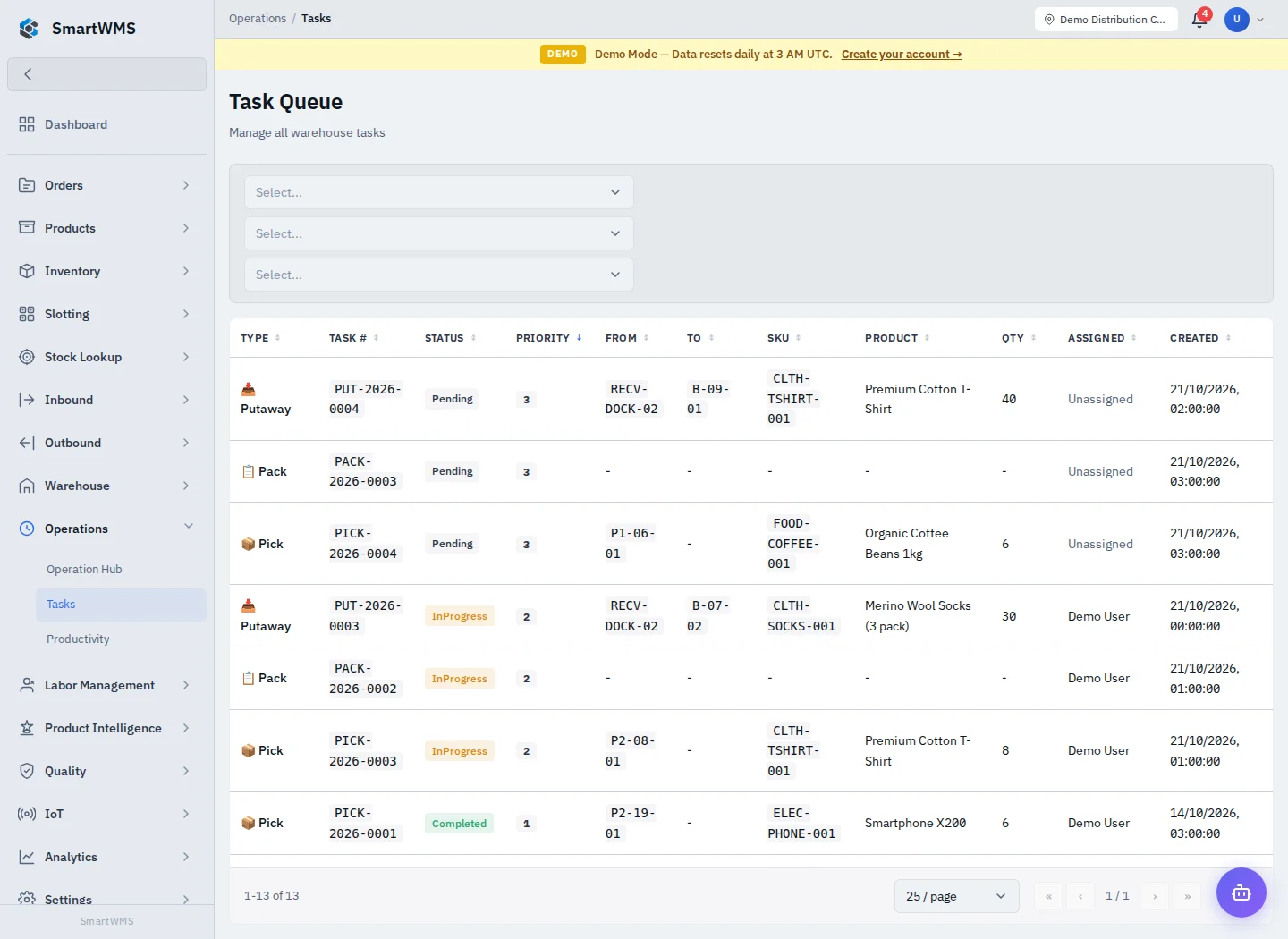The height and width of the screenshot is (939, 1288).
Task: Click the Operations breadcrumb link
Action: (258, 19)
